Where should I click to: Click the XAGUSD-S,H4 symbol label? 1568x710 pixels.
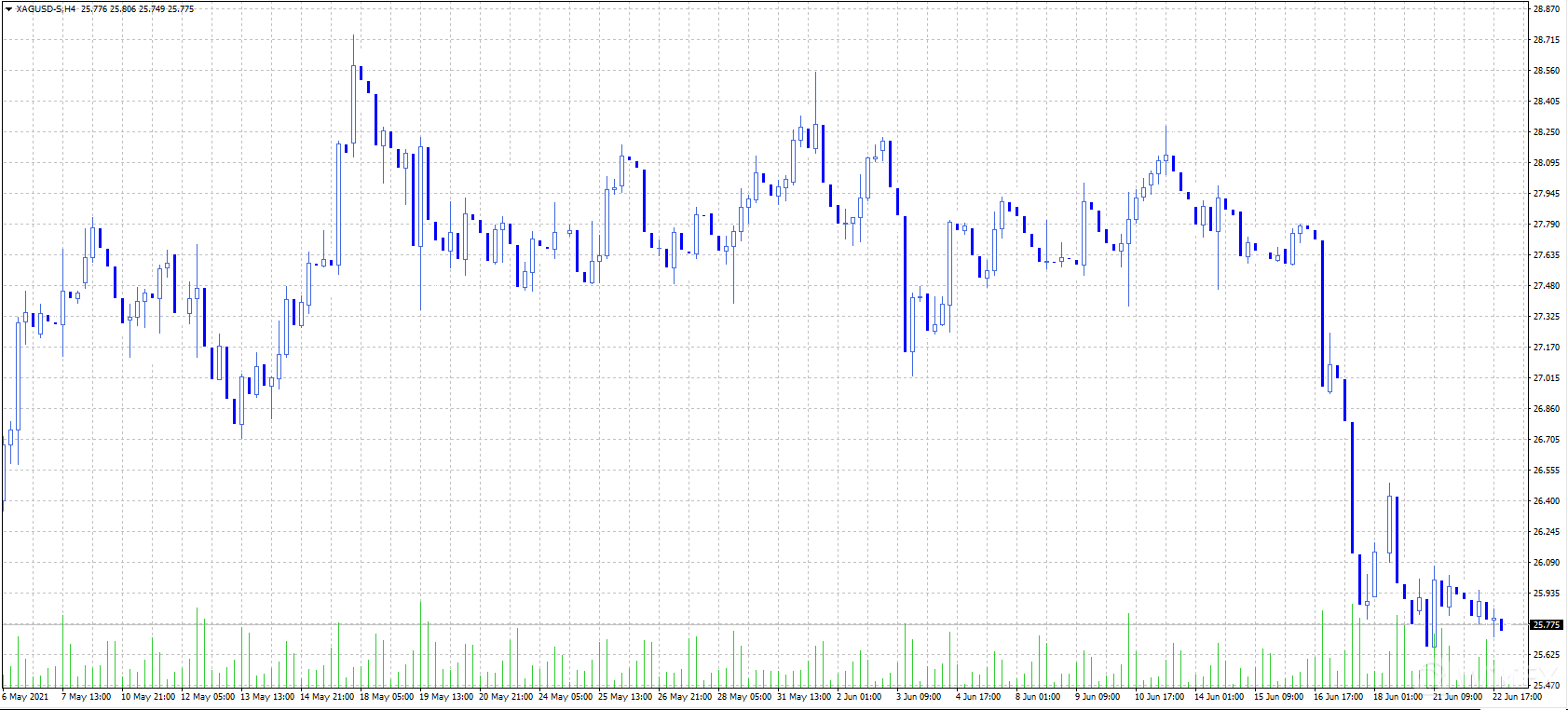point(46,8)
